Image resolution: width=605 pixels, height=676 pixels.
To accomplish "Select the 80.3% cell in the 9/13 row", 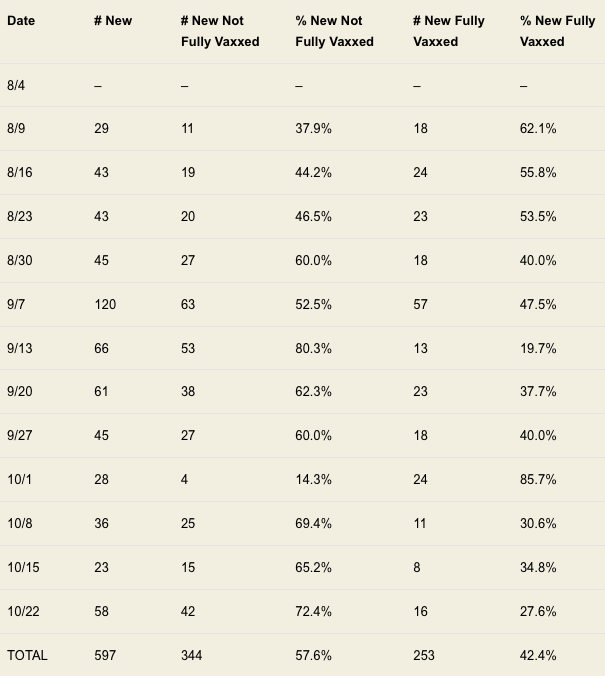I will tap(313, 348).
